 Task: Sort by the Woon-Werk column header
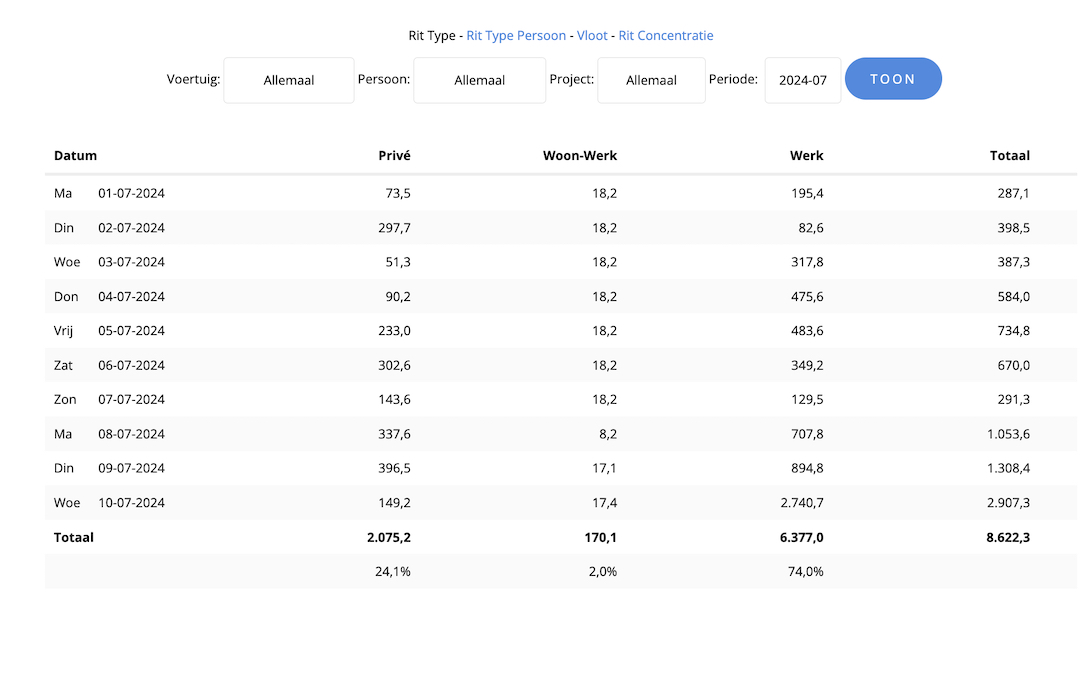click(580, 155)
